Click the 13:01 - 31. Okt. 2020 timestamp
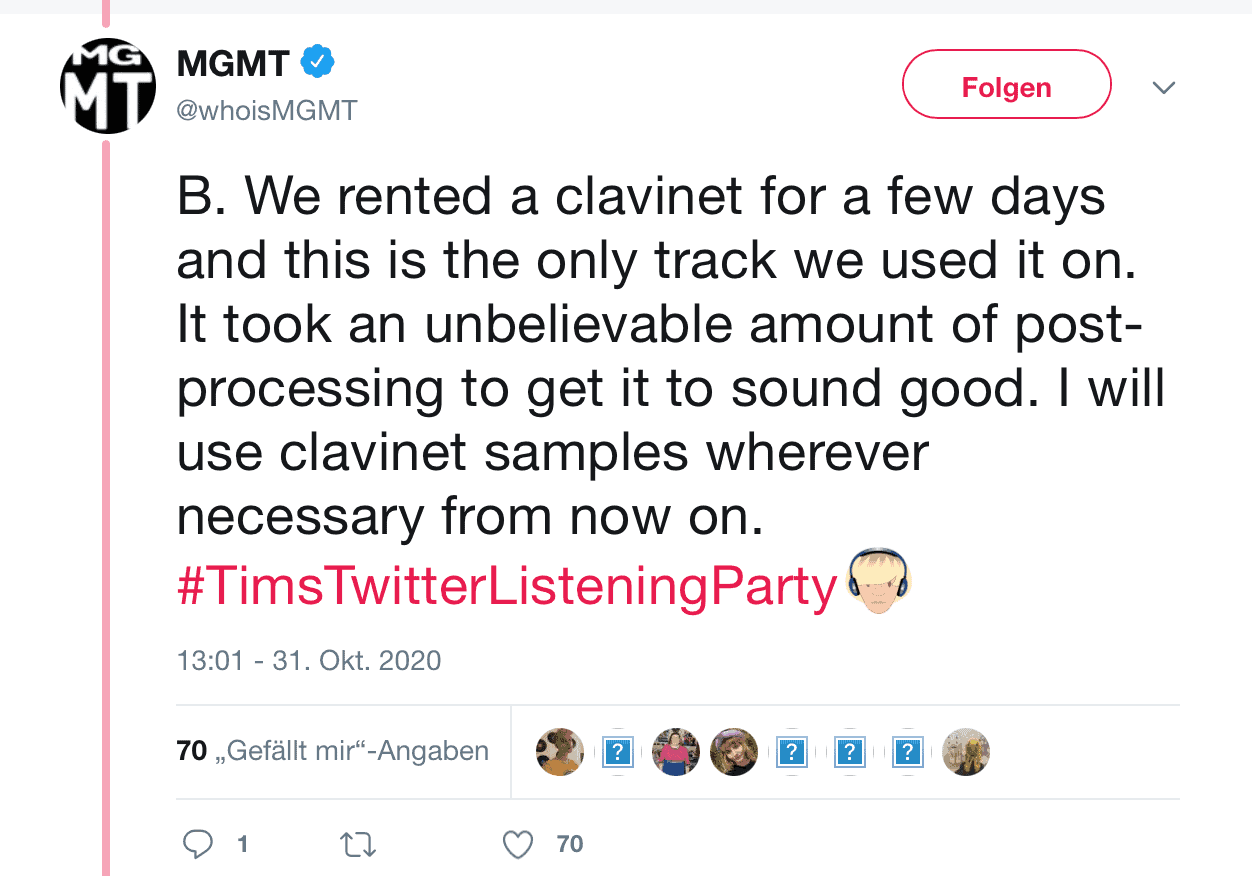The image size is (1252, 876). [308, 661]
